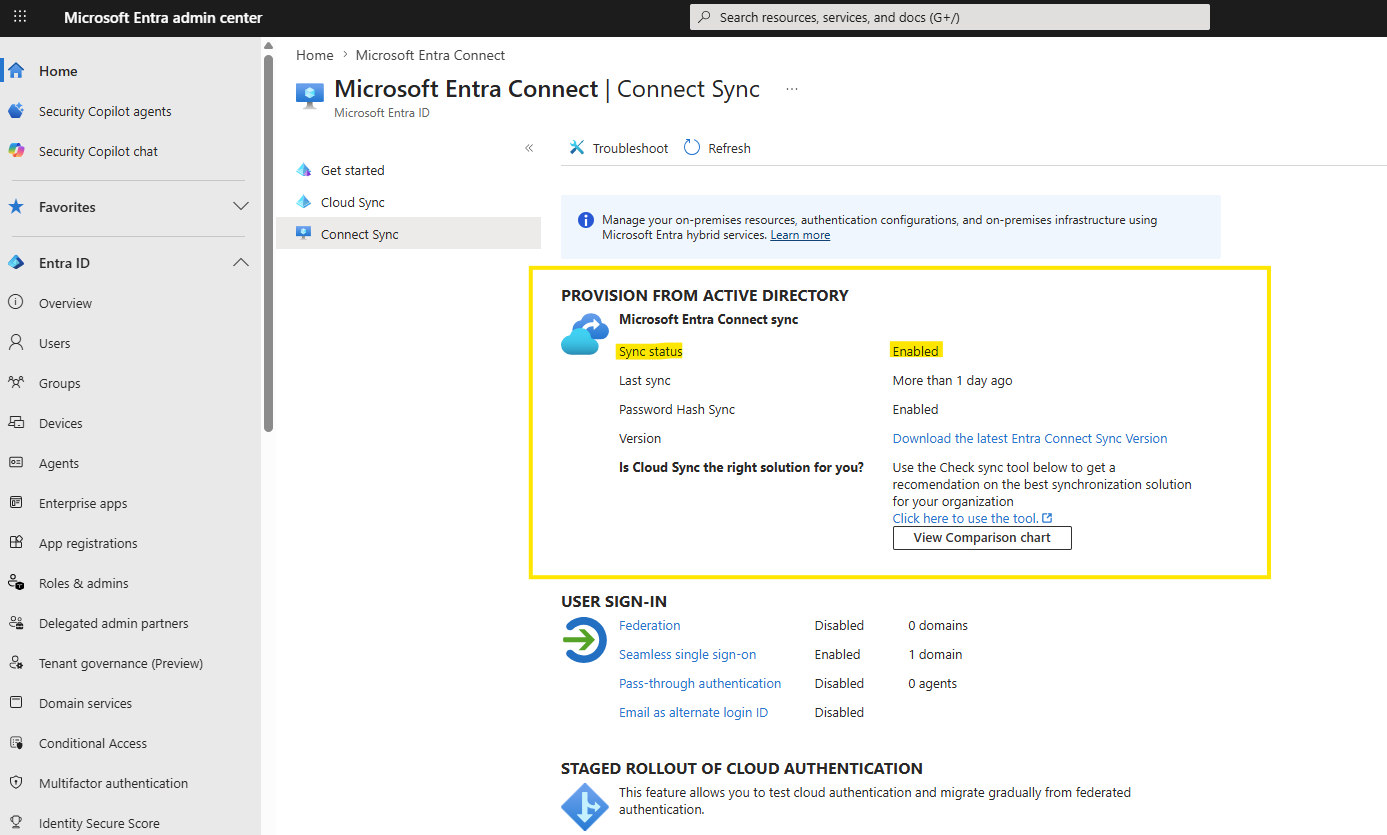Click the Entra ID diamond icon

point(16,263)
